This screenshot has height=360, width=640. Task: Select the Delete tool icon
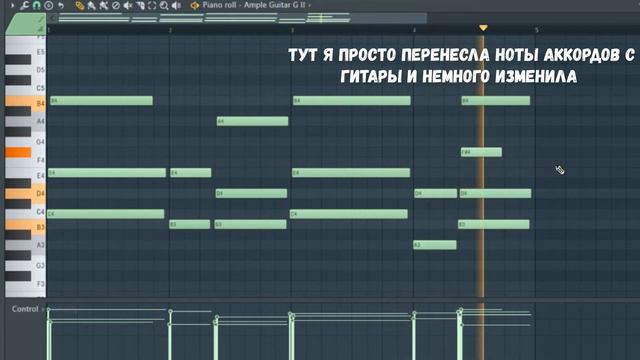[116, 5]
